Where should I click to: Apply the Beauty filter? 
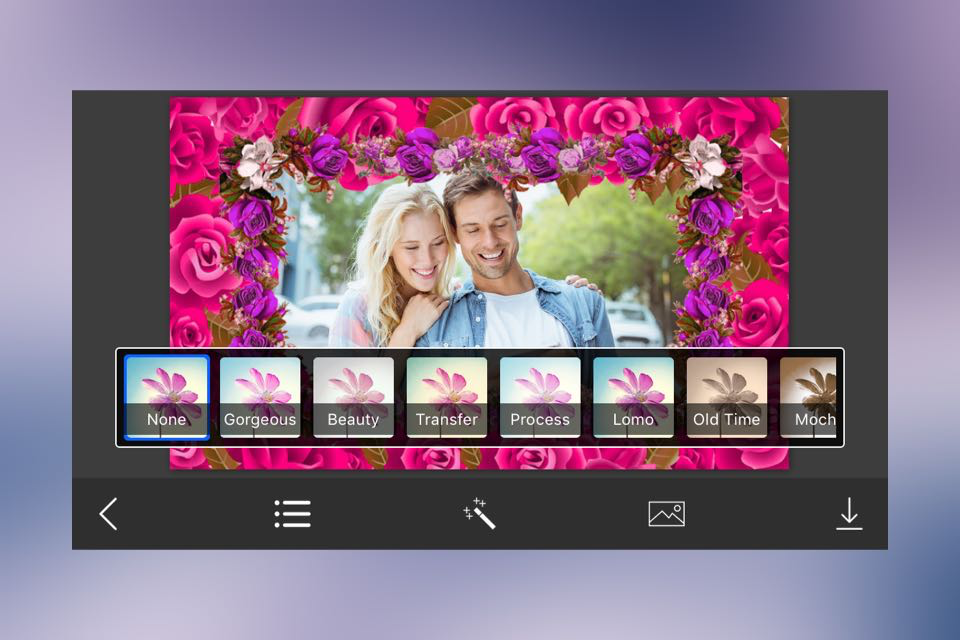pos(353,397)
